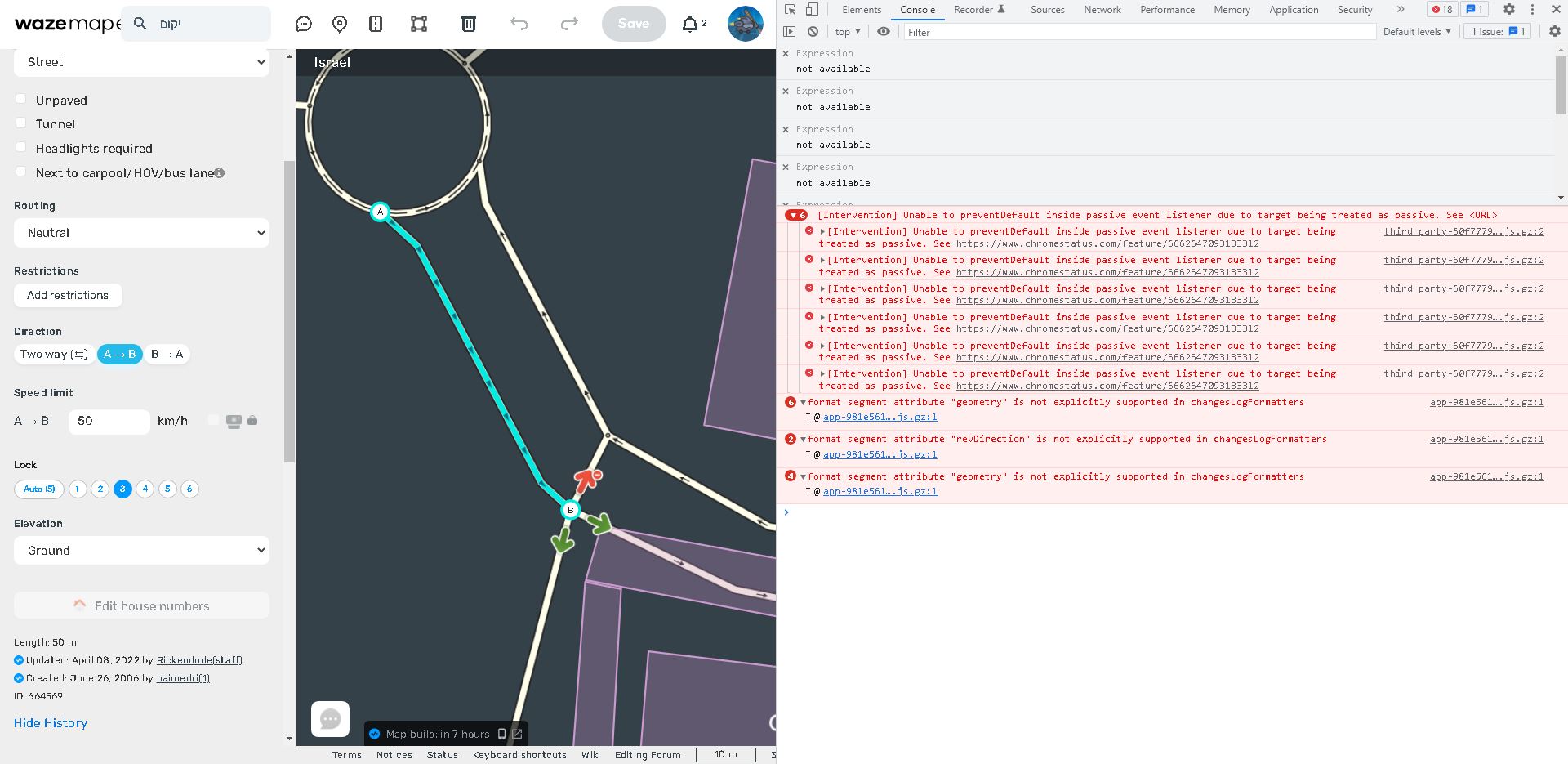Click the undo arrow icon

click(519, 24)
